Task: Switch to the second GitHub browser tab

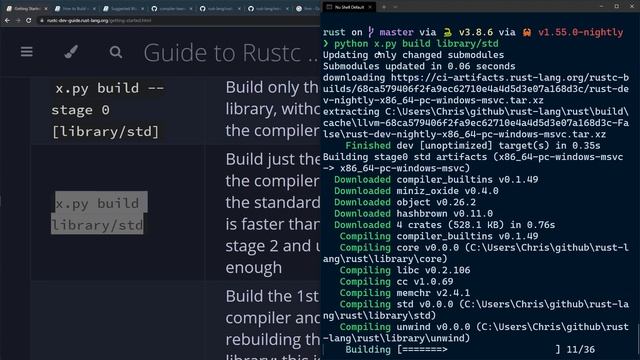Action: pos(219,8)
